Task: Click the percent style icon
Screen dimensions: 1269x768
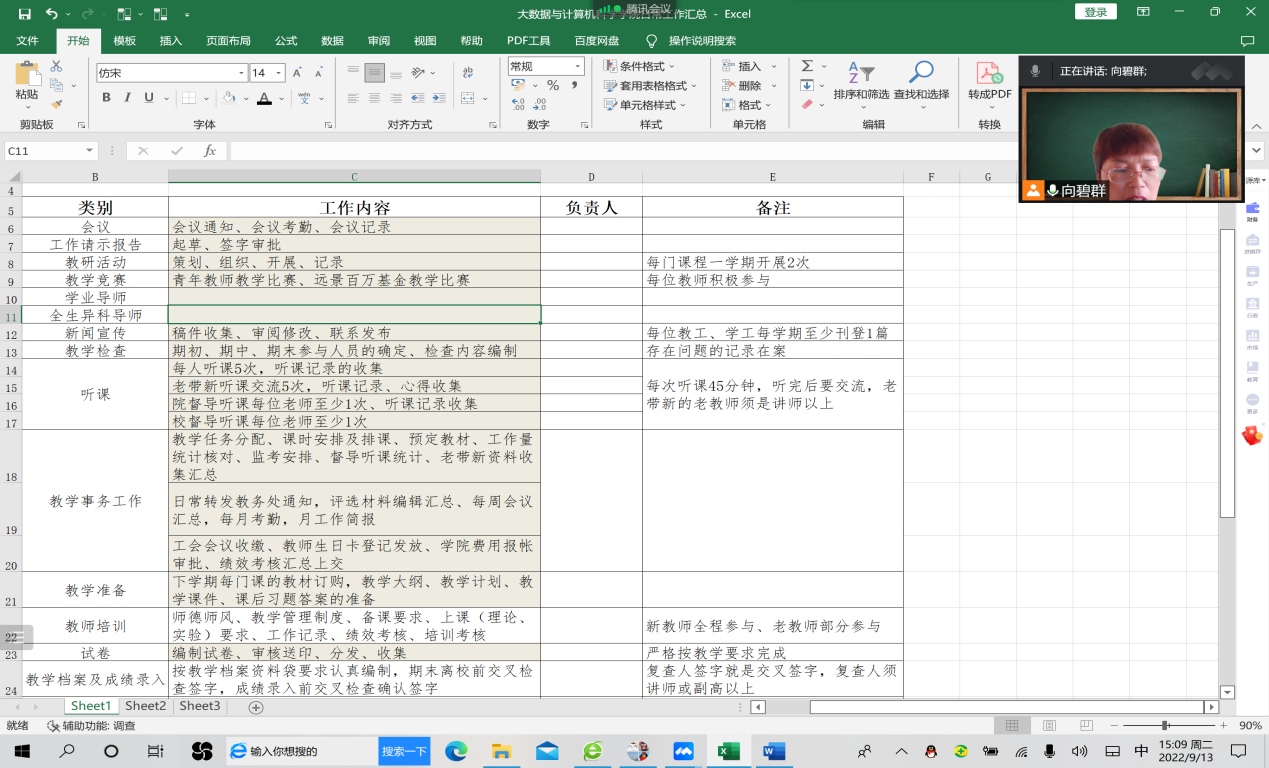Action: (x=553, y=86)
